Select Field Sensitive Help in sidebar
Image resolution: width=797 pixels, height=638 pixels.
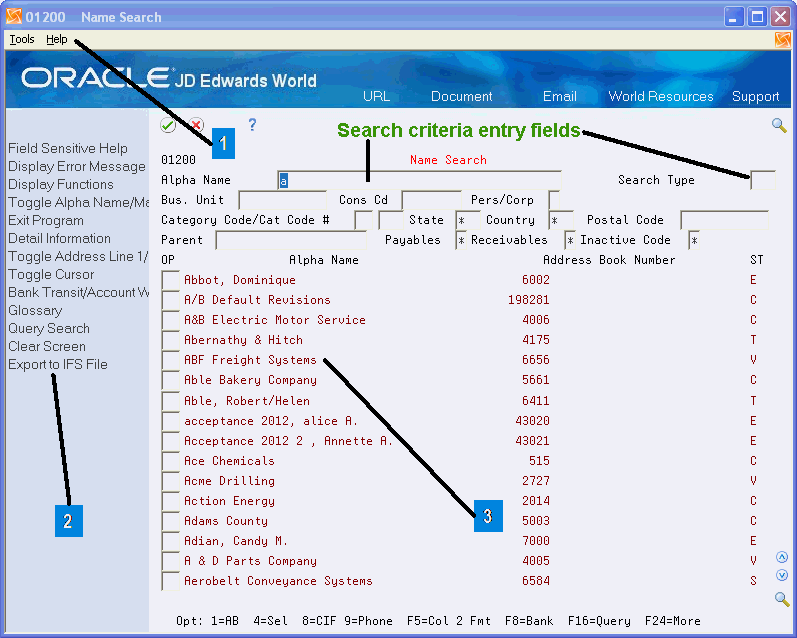(x=68, y=148)
